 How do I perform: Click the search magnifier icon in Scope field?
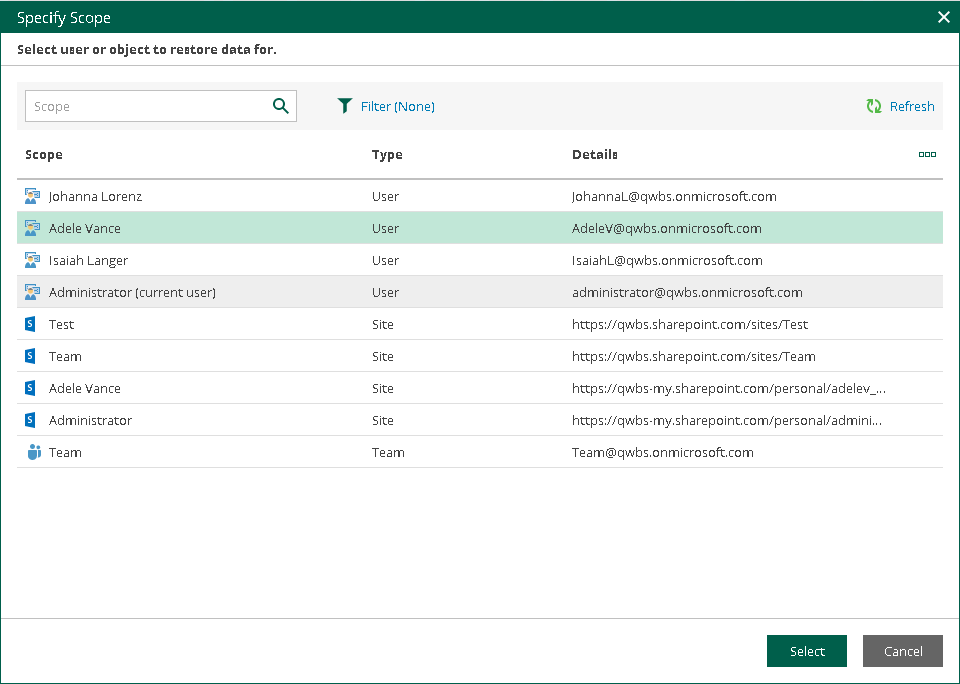[x=281, y=106]
